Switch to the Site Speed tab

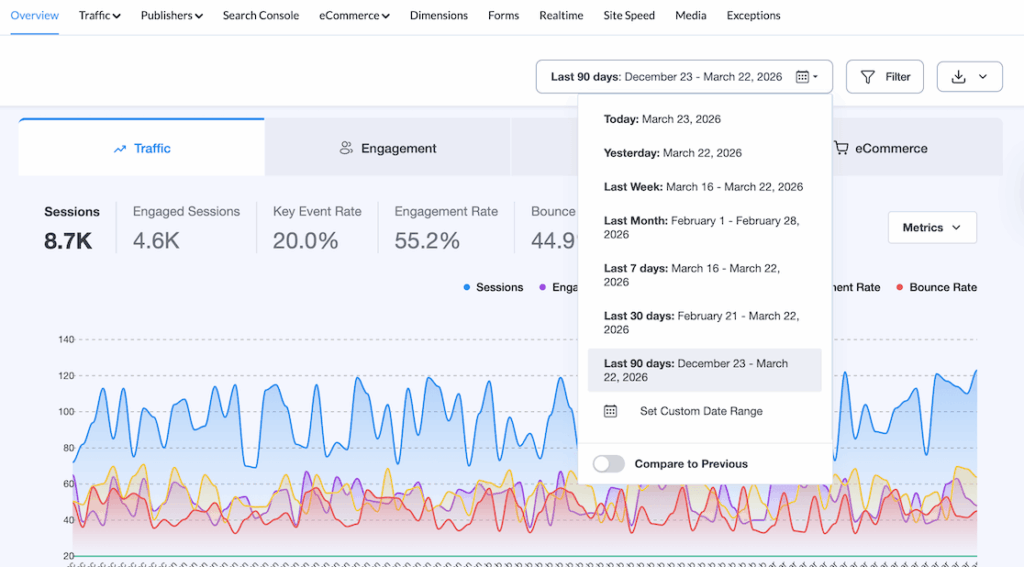pos(629,16)
